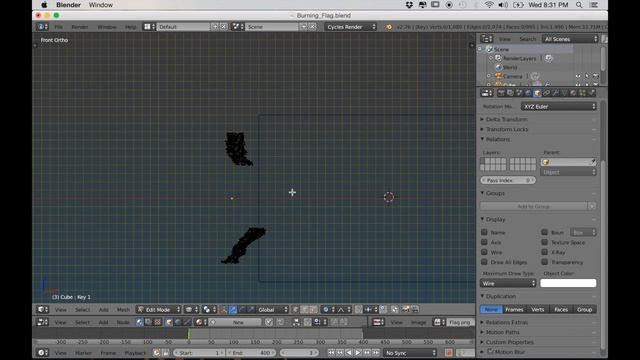The image size is (640, 360).
Task: Open the Edit Mode selector in 3D view
Action: (159, 309)
